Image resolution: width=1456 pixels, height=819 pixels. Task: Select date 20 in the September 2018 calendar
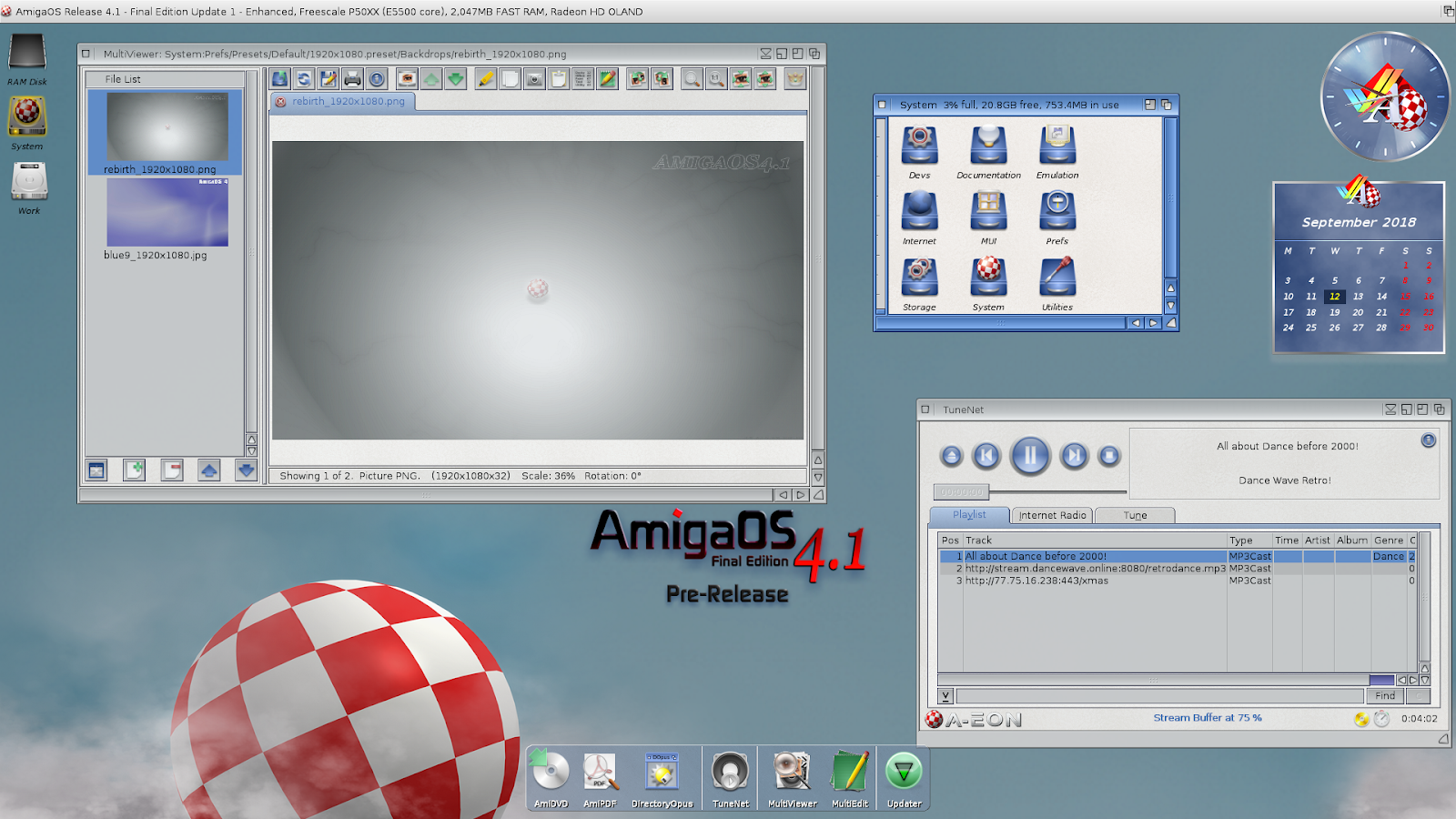pos(1358,312)
